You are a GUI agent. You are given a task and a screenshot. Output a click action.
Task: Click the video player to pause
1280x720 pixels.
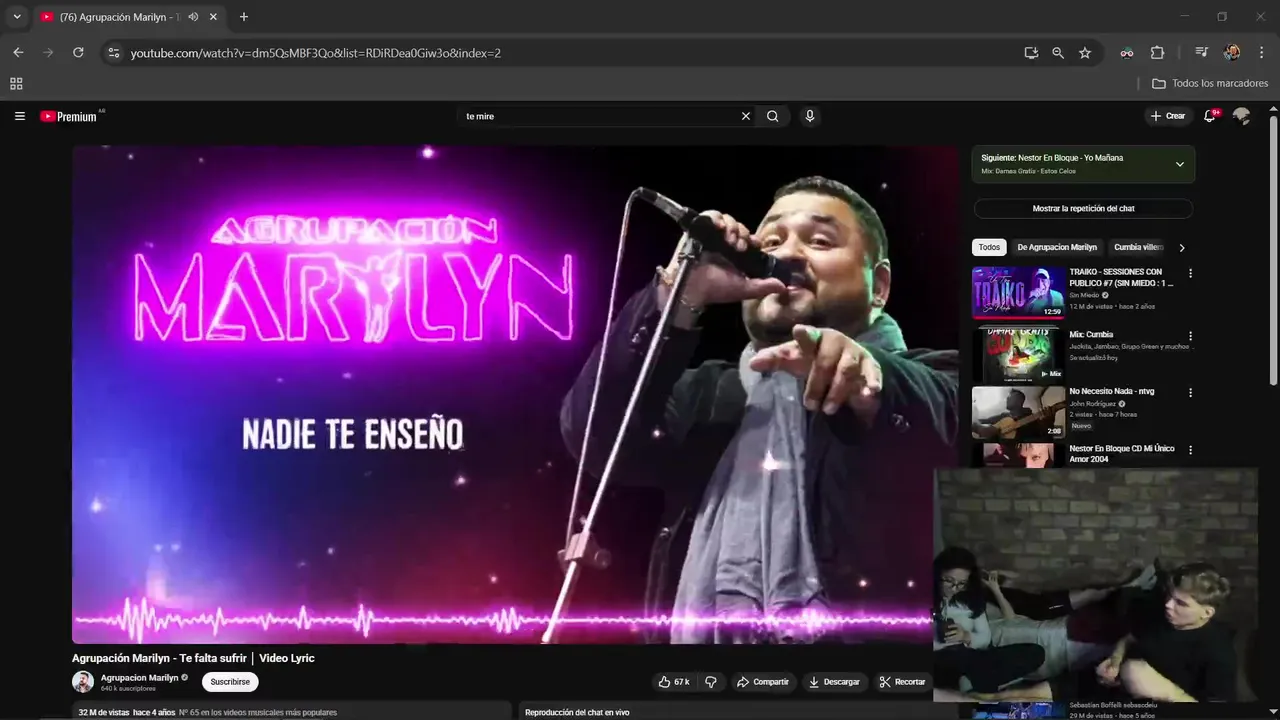515,394
